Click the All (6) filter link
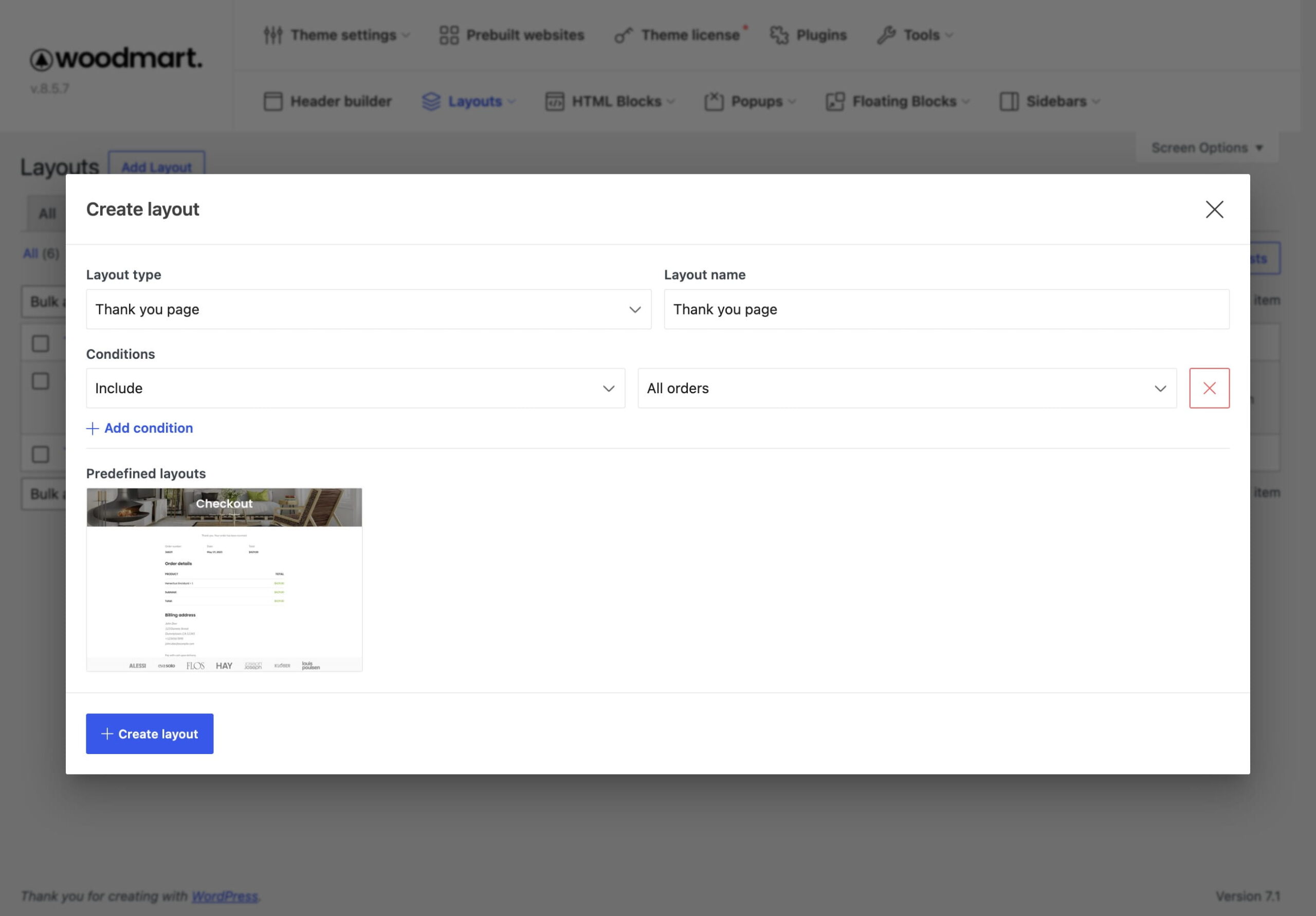Image resolution: width=1316 pixels, height=916 pixels. point(41,253)
